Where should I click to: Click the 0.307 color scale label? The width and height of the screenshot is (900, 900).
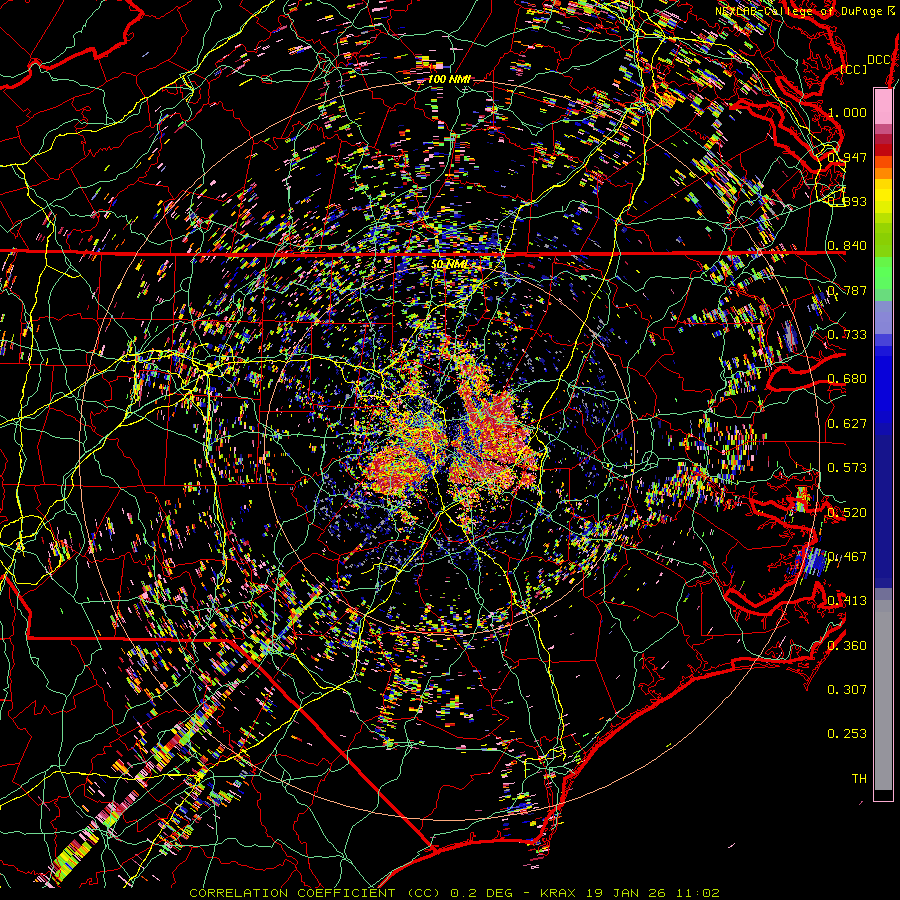point(847,690)
